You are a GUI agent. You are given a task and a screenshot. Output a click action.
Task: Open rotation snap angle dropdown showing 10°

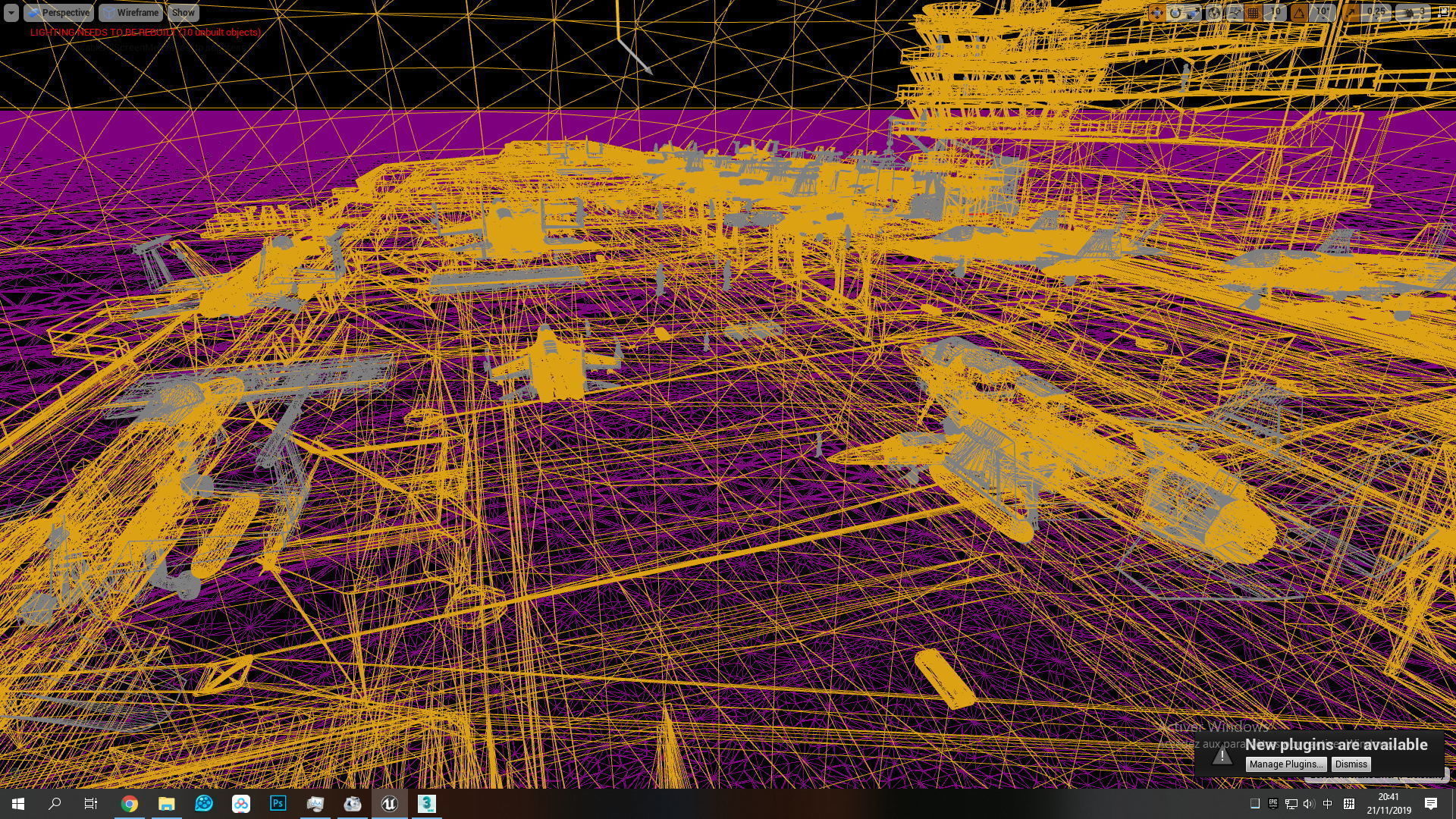coord(1323,13)
